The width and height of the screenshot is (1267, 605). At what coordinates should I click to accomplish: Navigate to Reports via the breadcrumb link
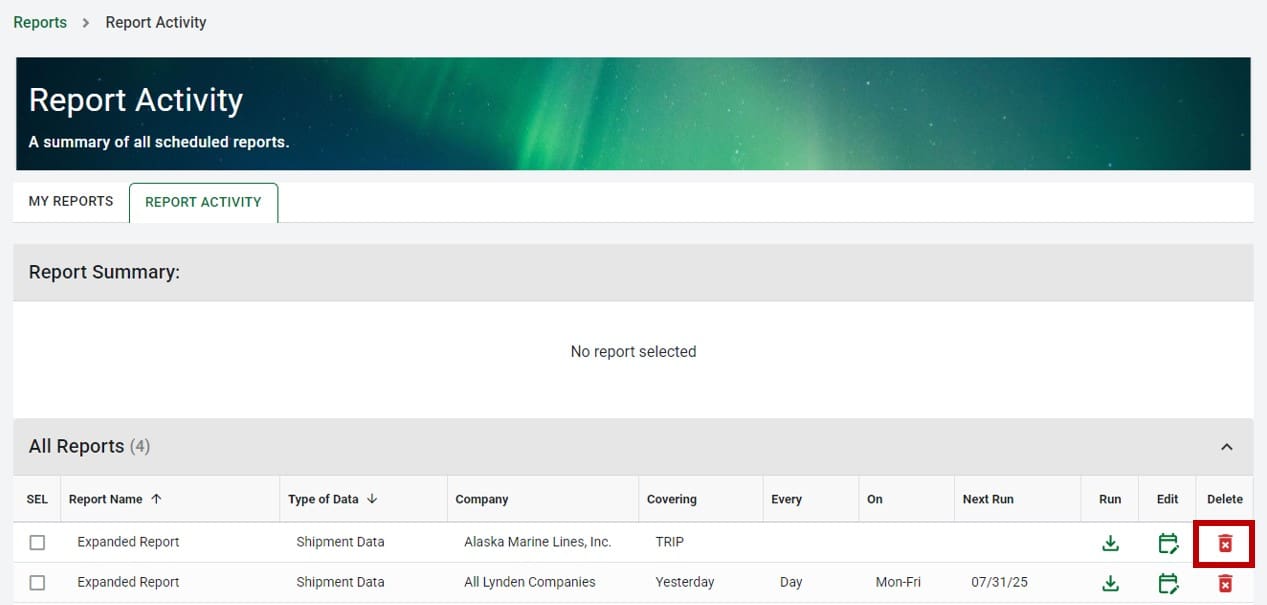click(x=39, y=21)
